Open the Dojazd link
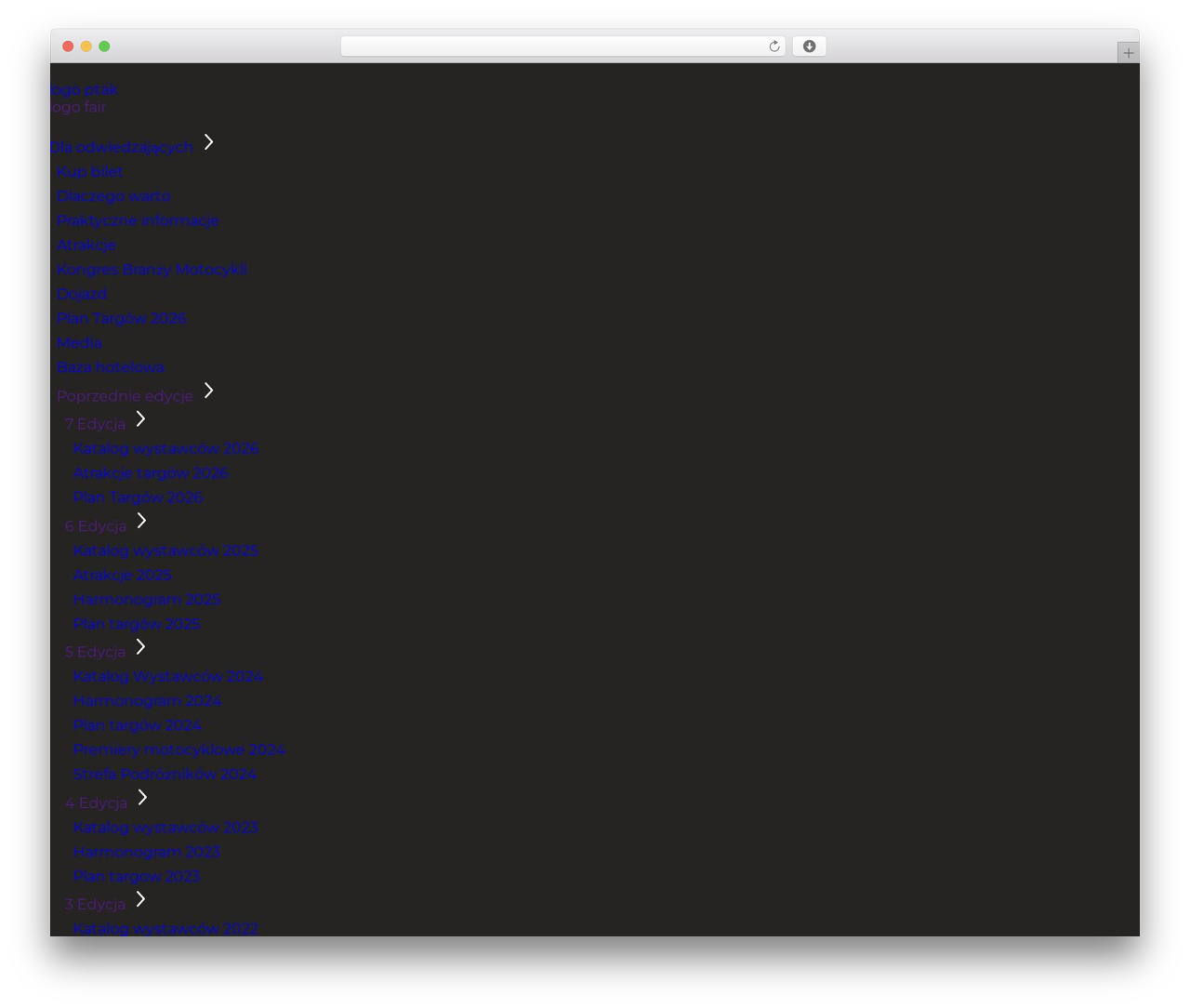This screenshot has height=1008, width=1190. (82, 294)
